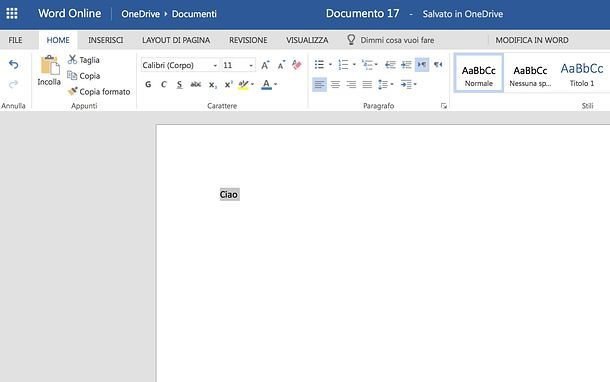Apply Normale style
This screenshot has height=382, width=610.
pos(479,73)
